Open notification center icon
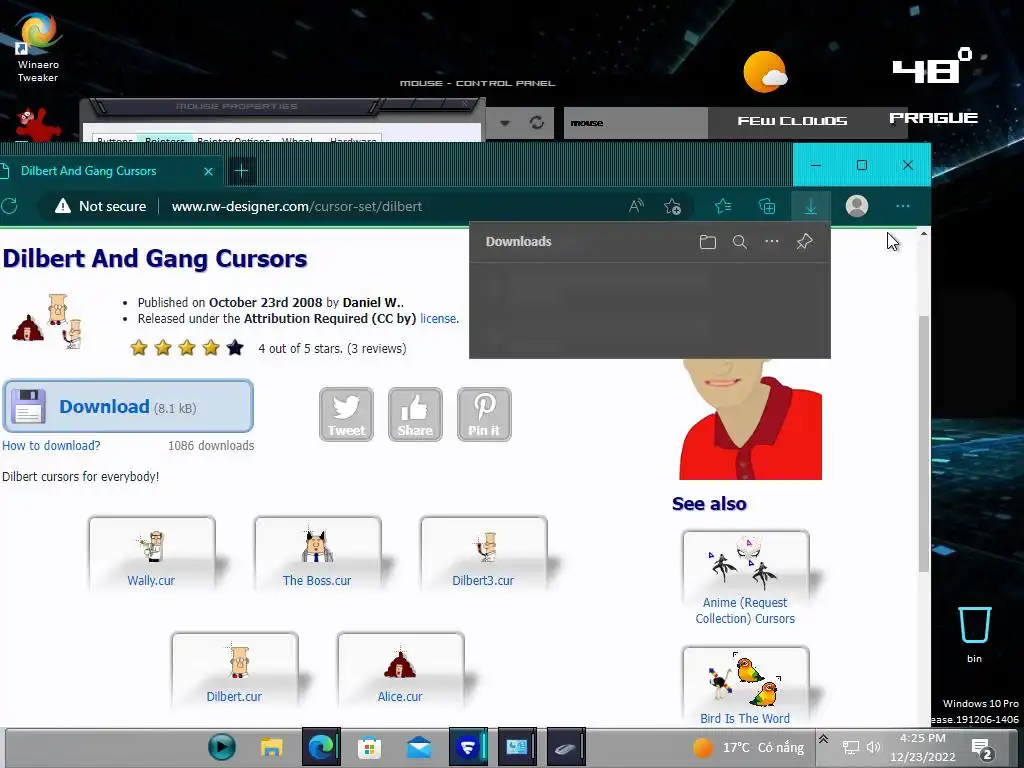Screen dimensions: 1024x768 pyautogui.click(x=982, y=748)
